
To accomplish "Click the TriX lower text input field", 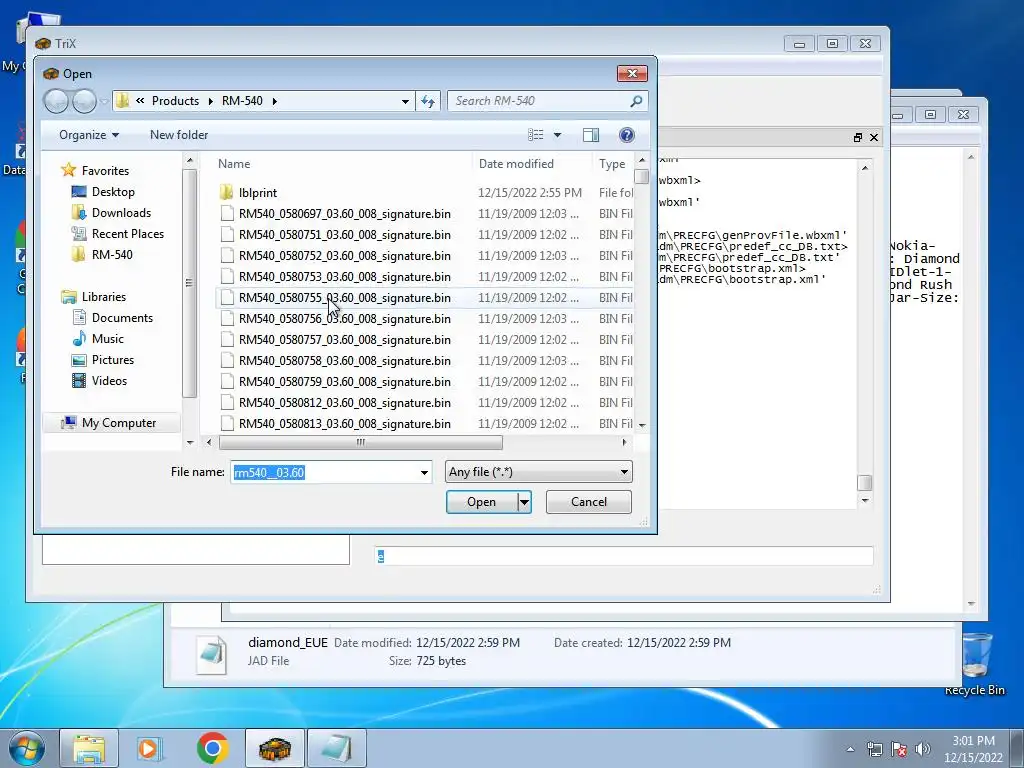I will pos(623,556).
